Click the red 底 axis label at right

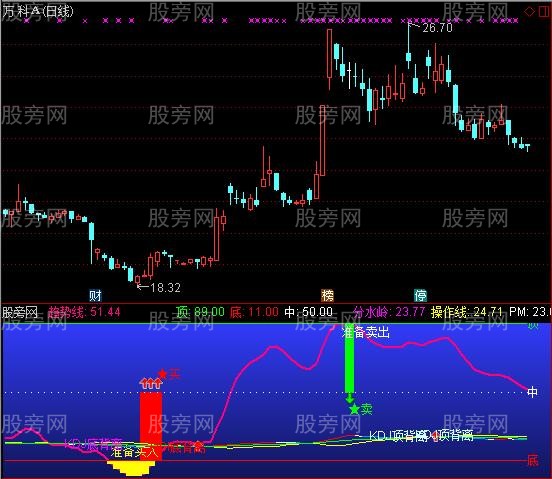(532, 460)
